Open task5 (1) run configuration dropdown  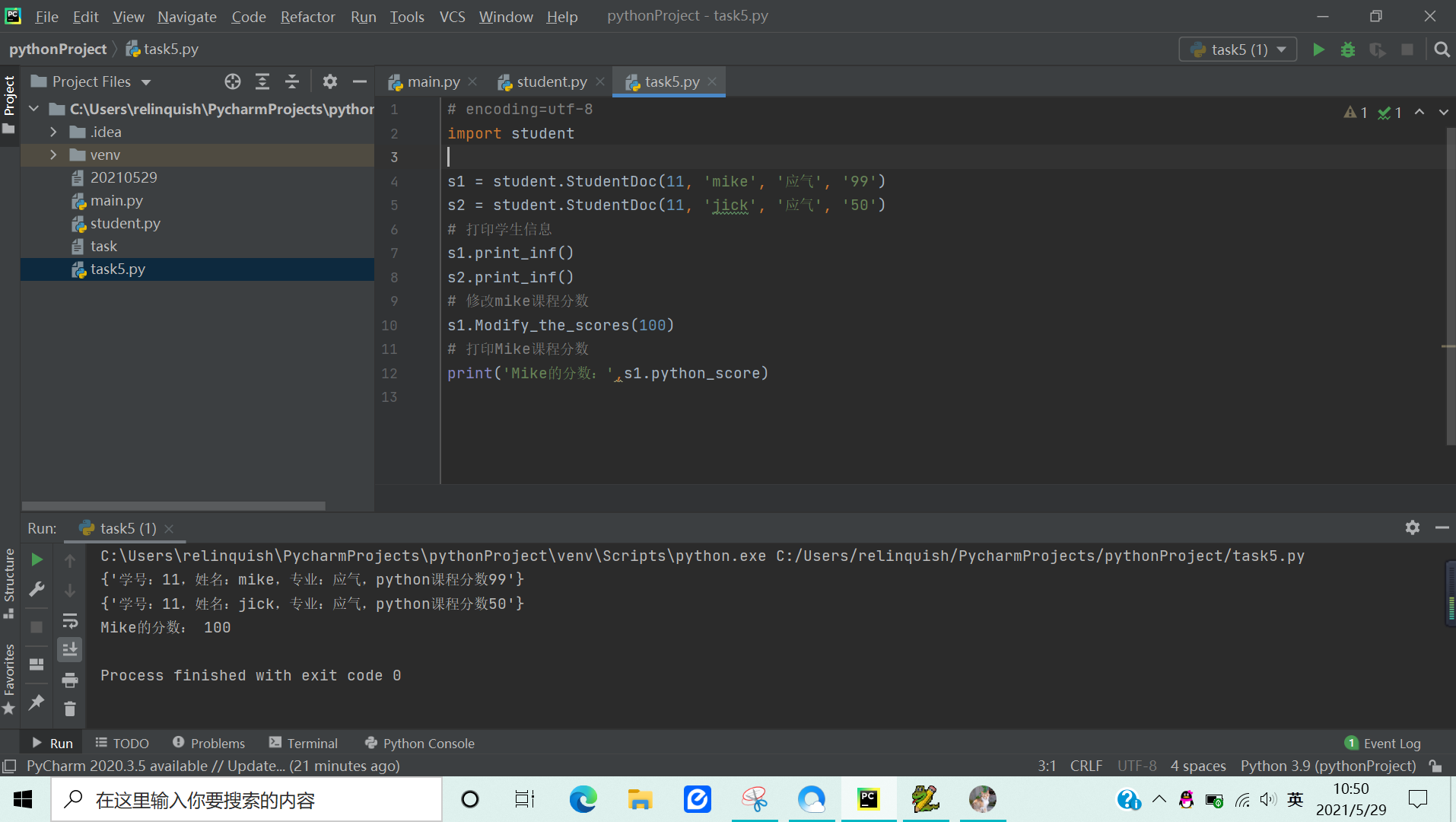point(1238,49)
